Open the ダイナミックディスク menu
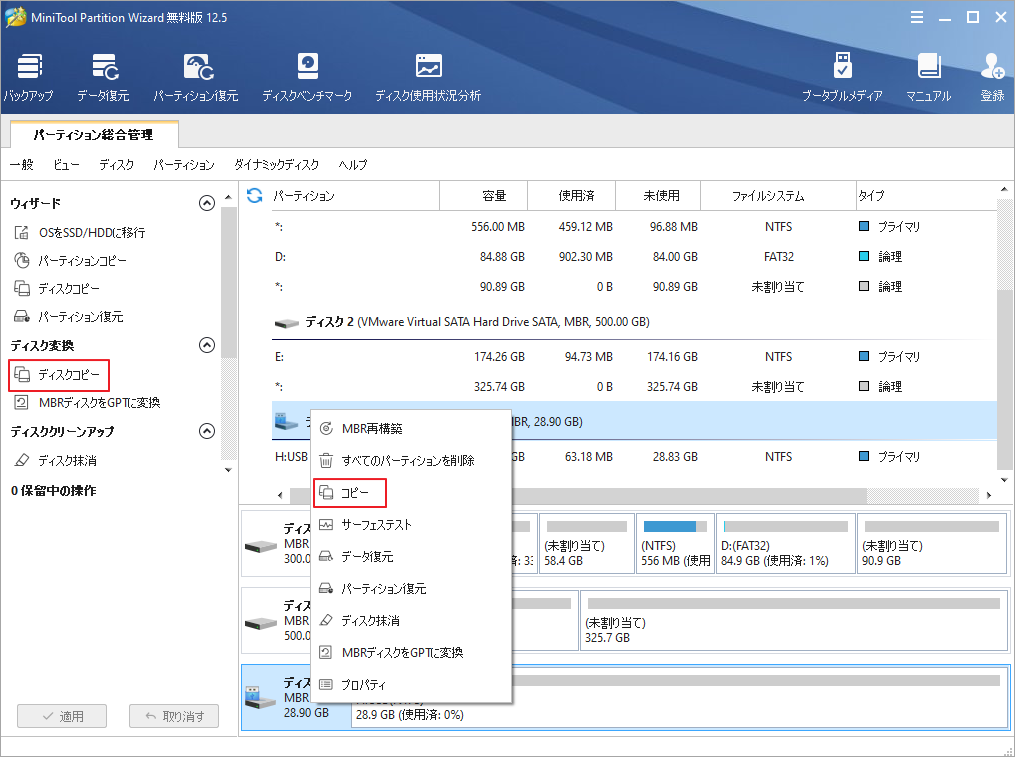The width and height of the screenshot is (1015, 757). click(276, 164)
